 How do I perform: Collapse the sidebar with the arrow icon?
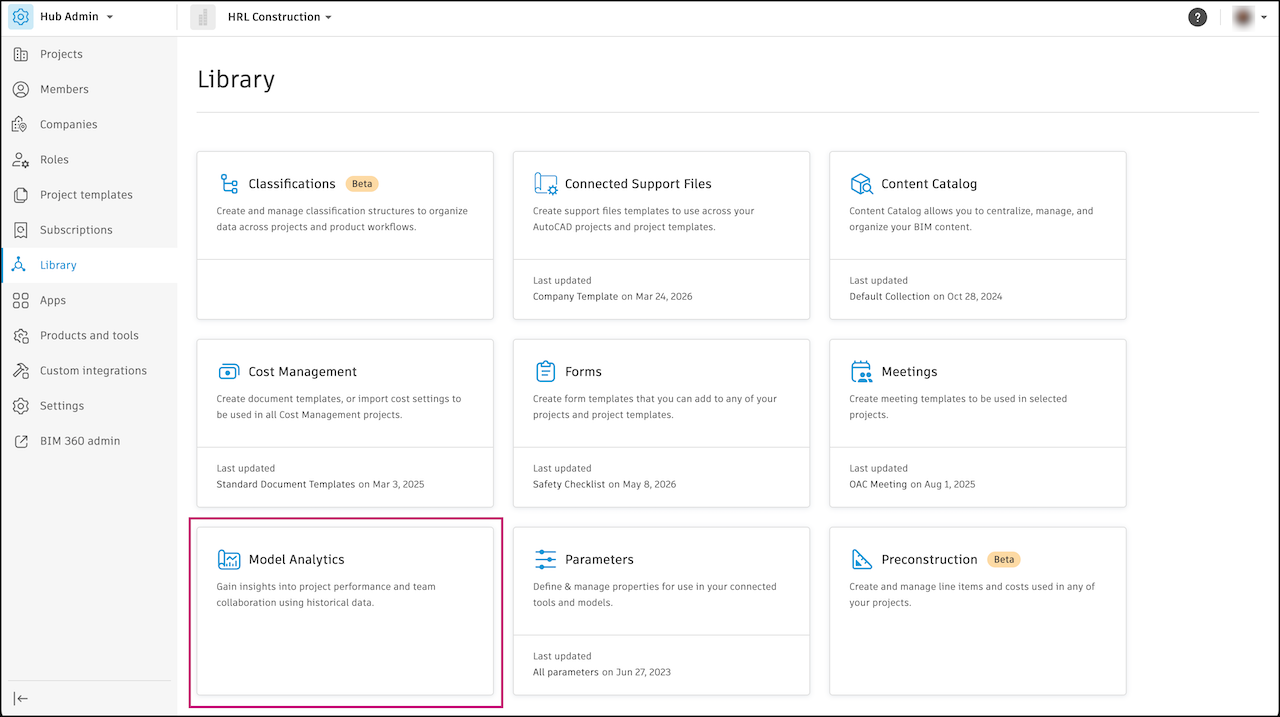click(x=21, y=698)
